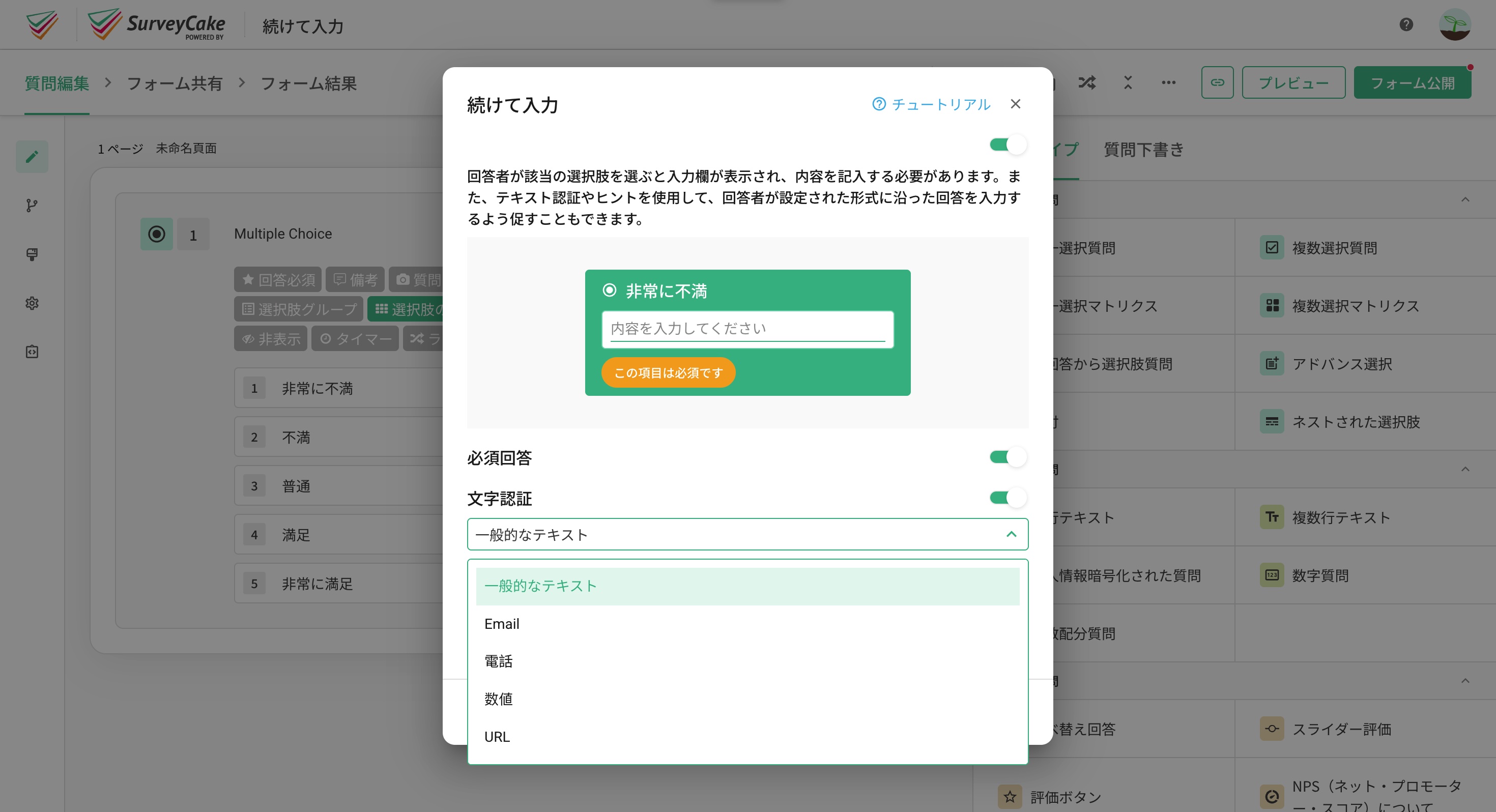Click the SurveyCake logo

click(x=156, y=24)
